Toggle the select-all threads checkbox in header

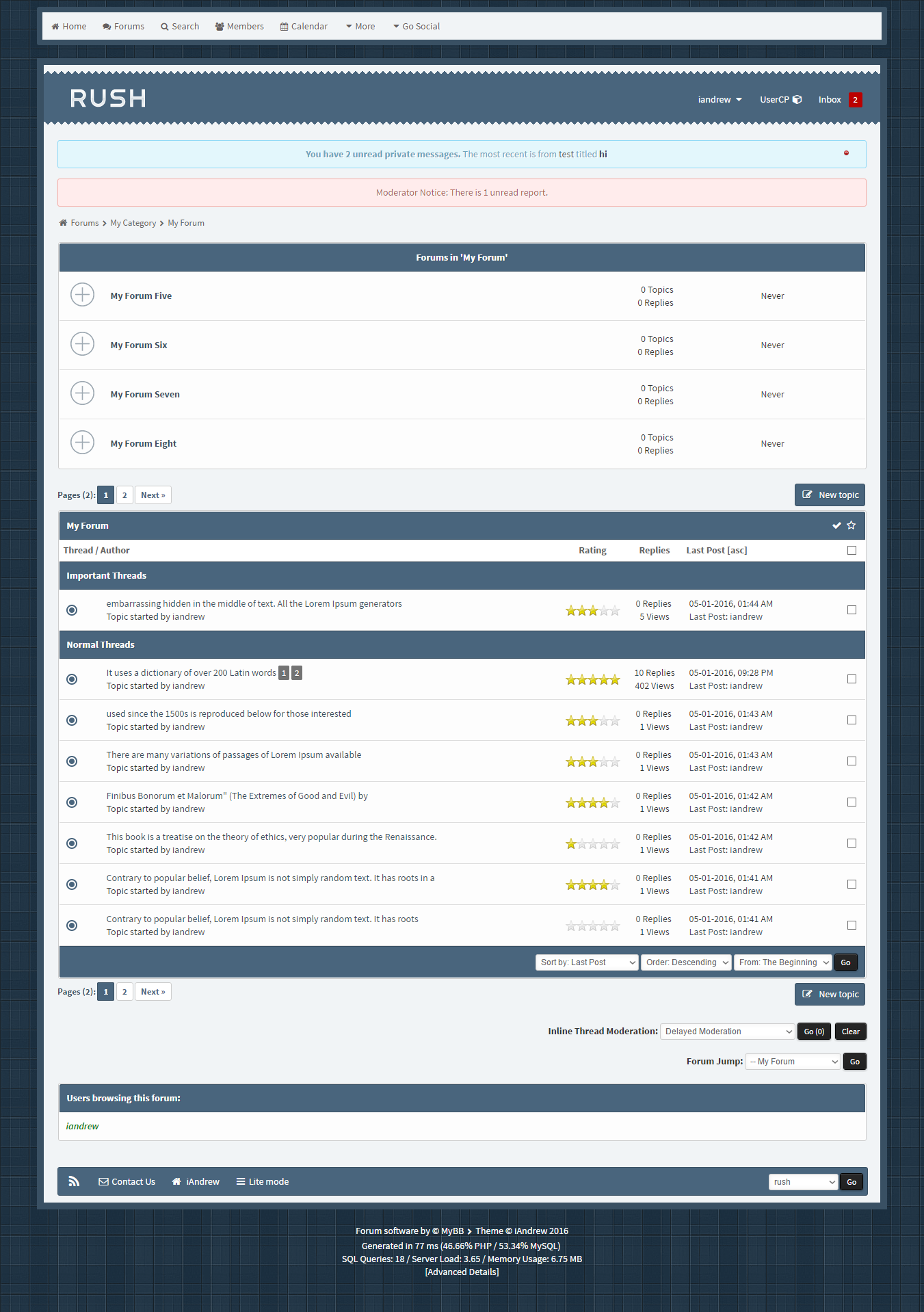[852, 550]
